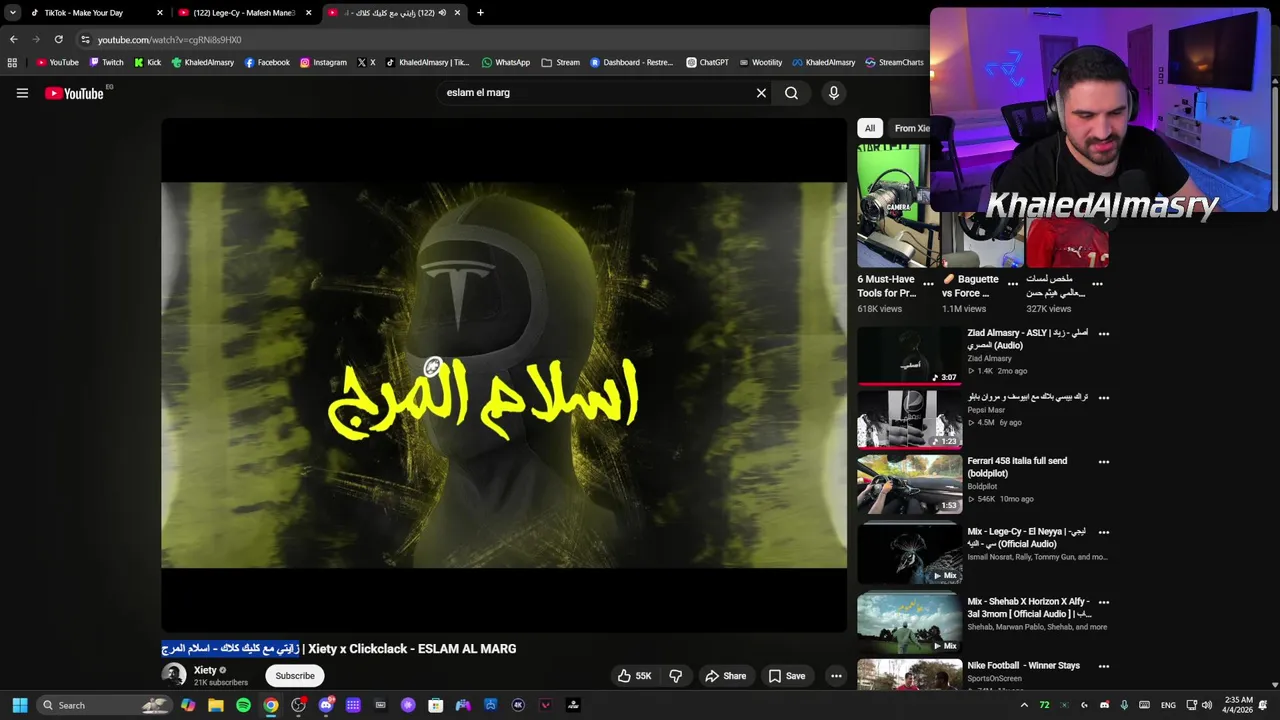The image size is (1280, 720).
Task: Open the ChatGPT bookmark
Action: [x=707, y=62]
